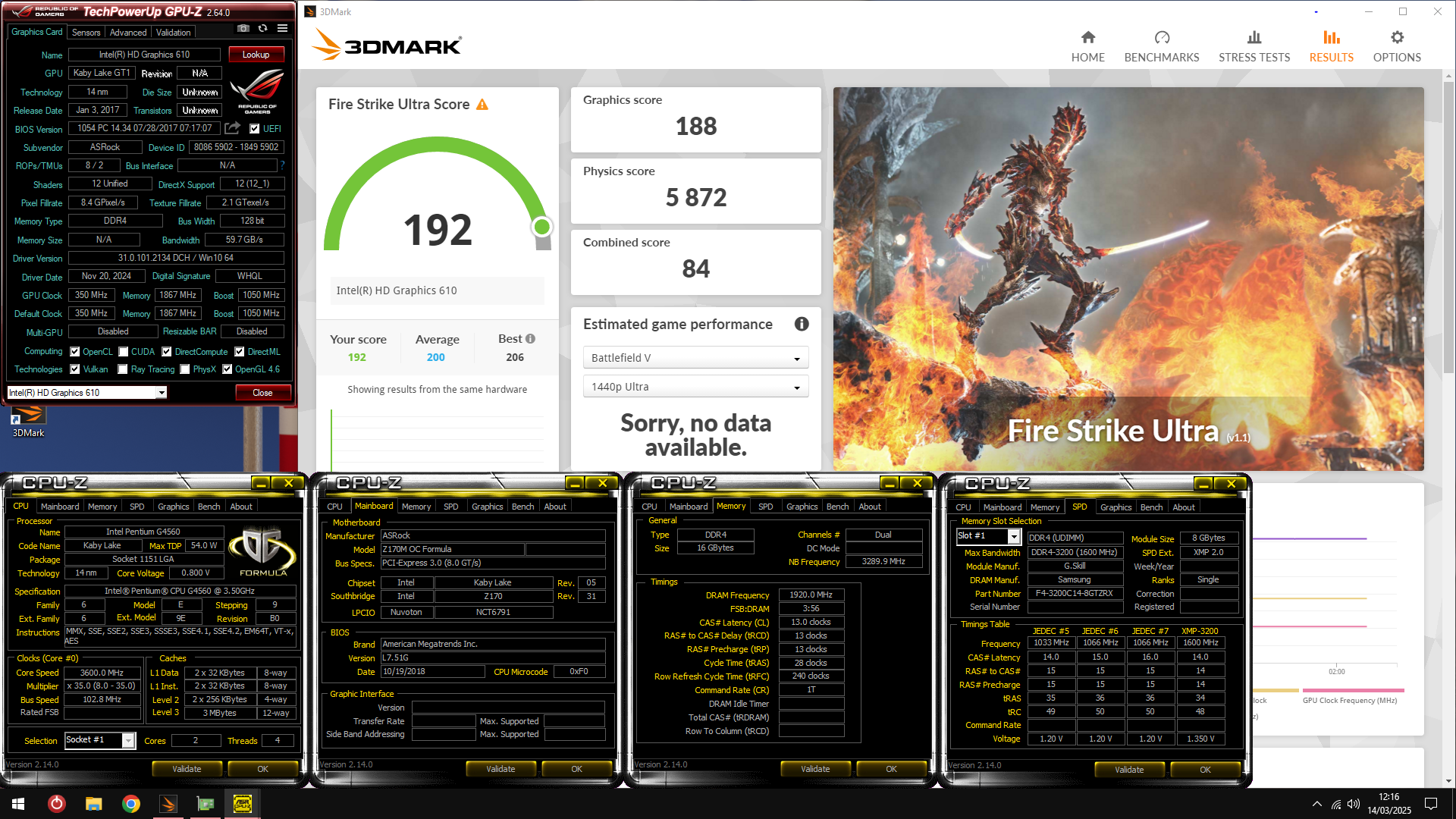Toggle the OpenCL checkbox
This screenshot has height=819, width=1456.
point(75,352)
